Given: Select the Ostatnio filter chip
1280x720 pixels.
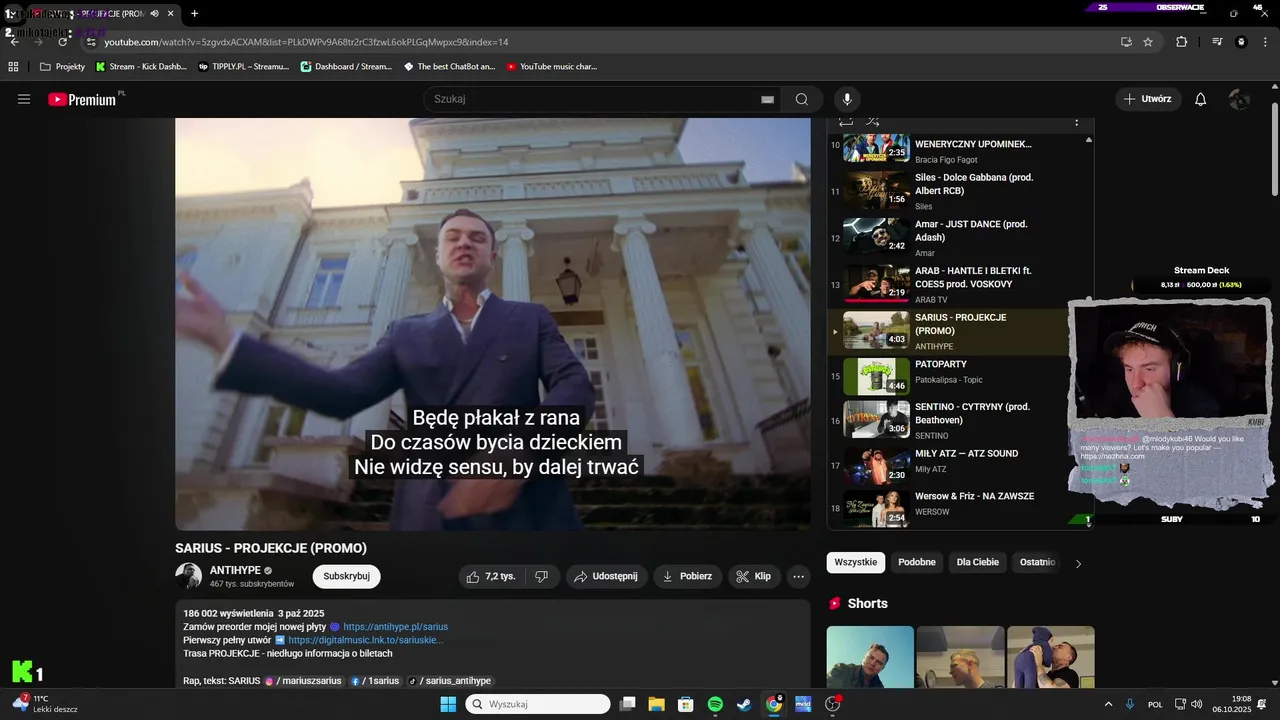Looking at the screenshot, I should tap(1036, 562).
